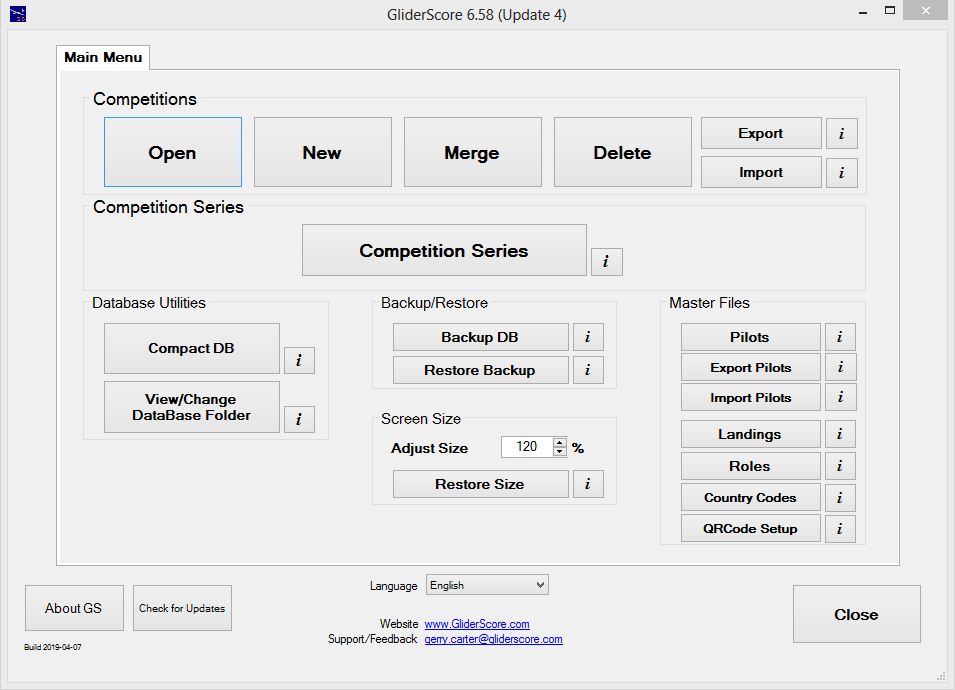The width and height of the screenshot is (955, 690).
Task: Click the gerry.carter@gliderscore.com email link
Action: click(493, 639)
